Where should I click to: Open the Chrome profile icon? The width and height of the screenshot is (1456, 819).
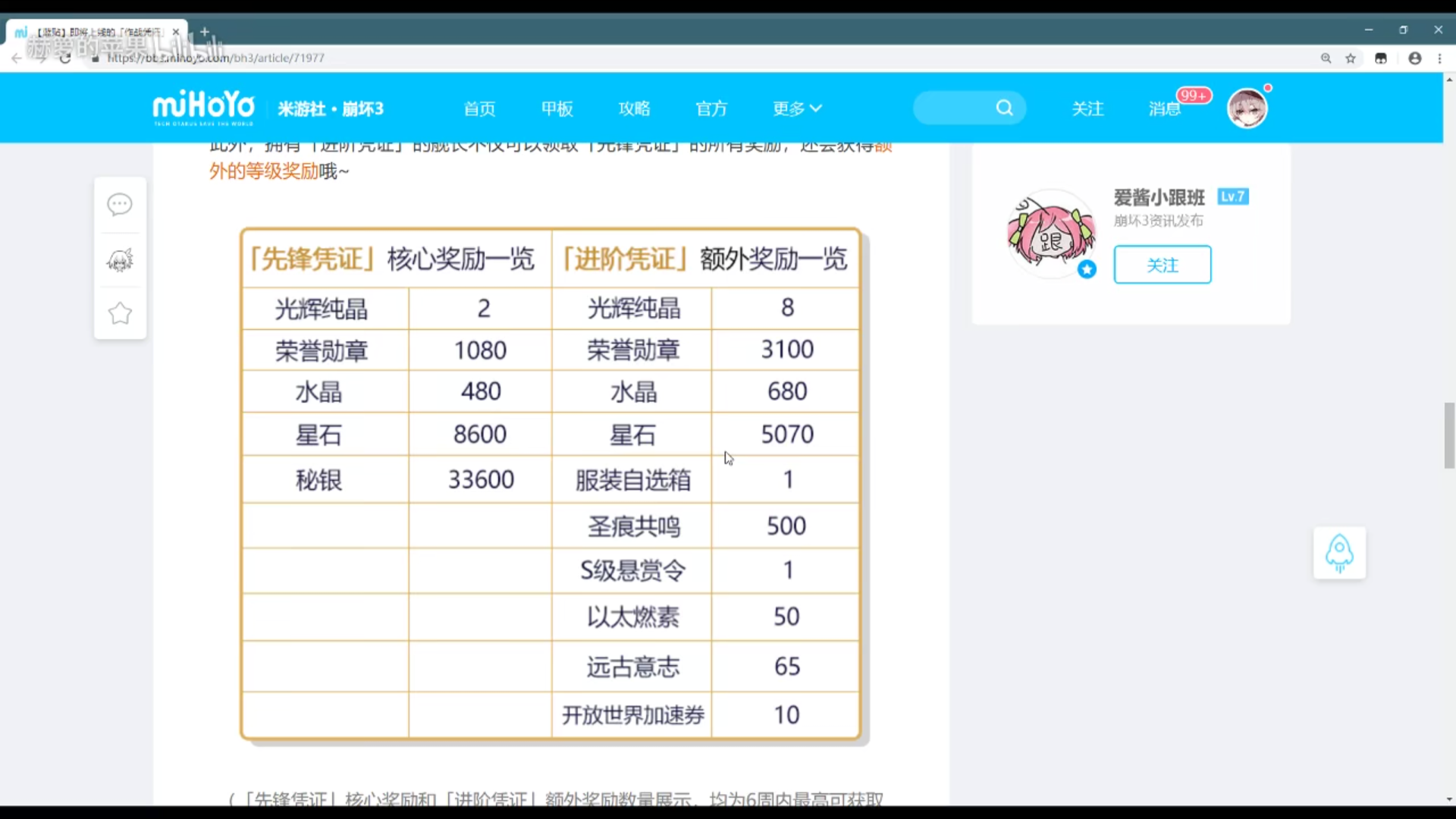(1415, 58)
